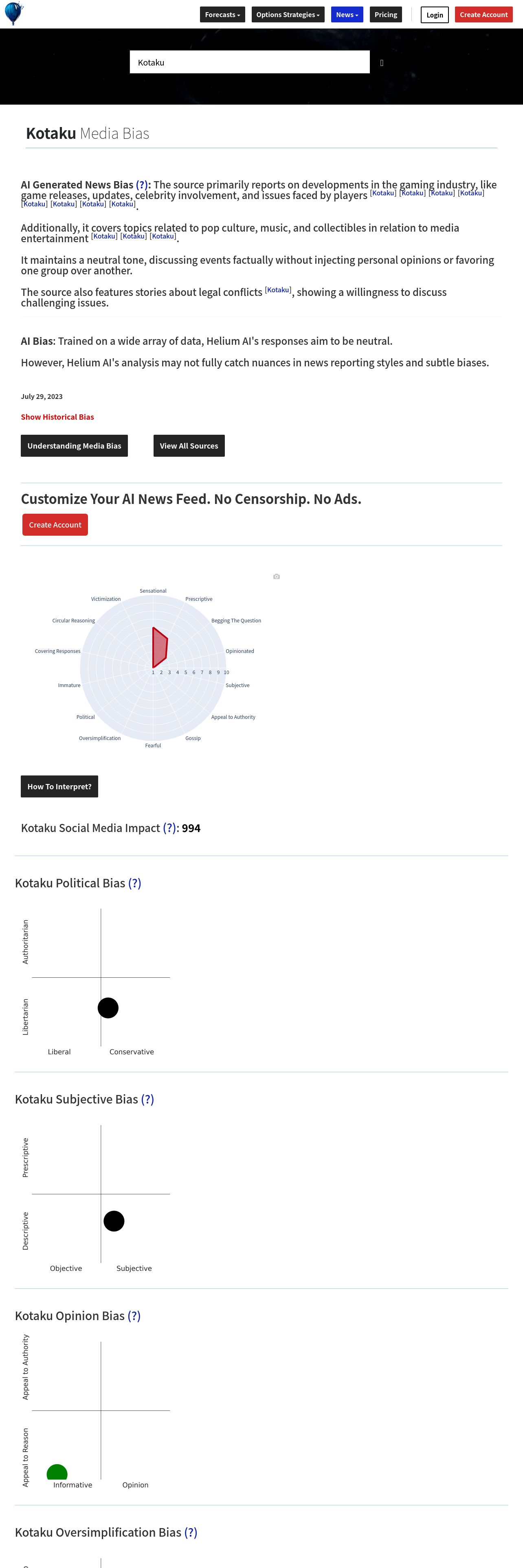
Task: Open the Social Media Impact help (?)
Action: (x=169, y=828)
